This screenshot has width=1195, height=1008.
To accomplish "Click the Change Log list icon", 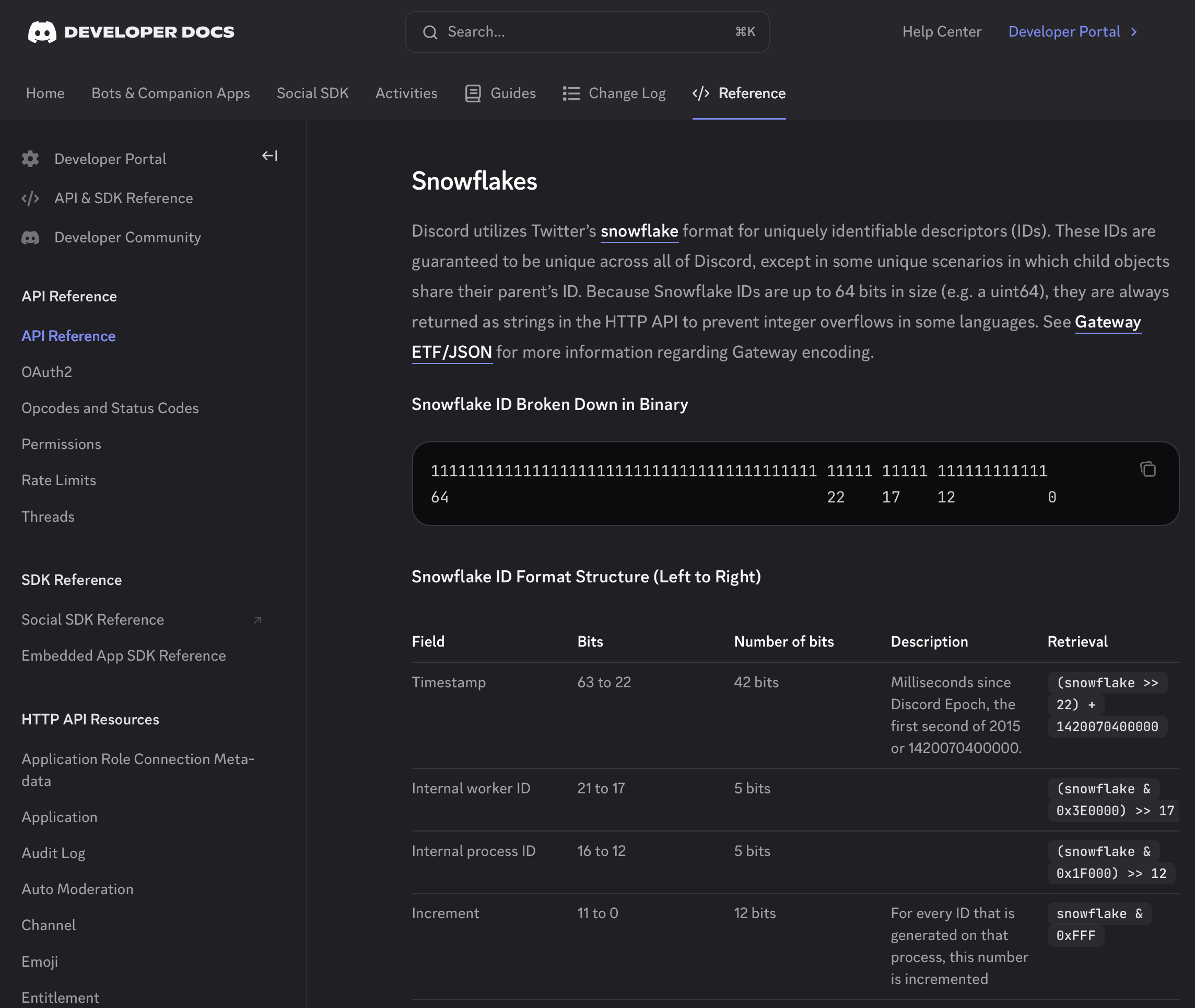I will 571,93.
